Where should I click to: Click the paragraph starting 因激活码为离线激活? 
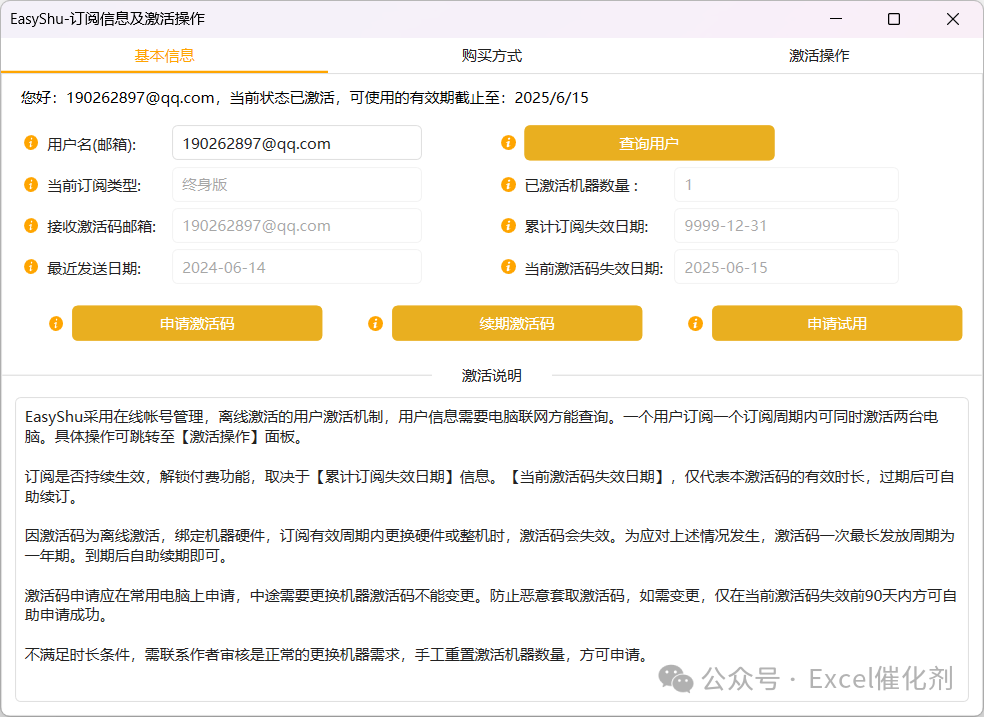click(489, 546)
